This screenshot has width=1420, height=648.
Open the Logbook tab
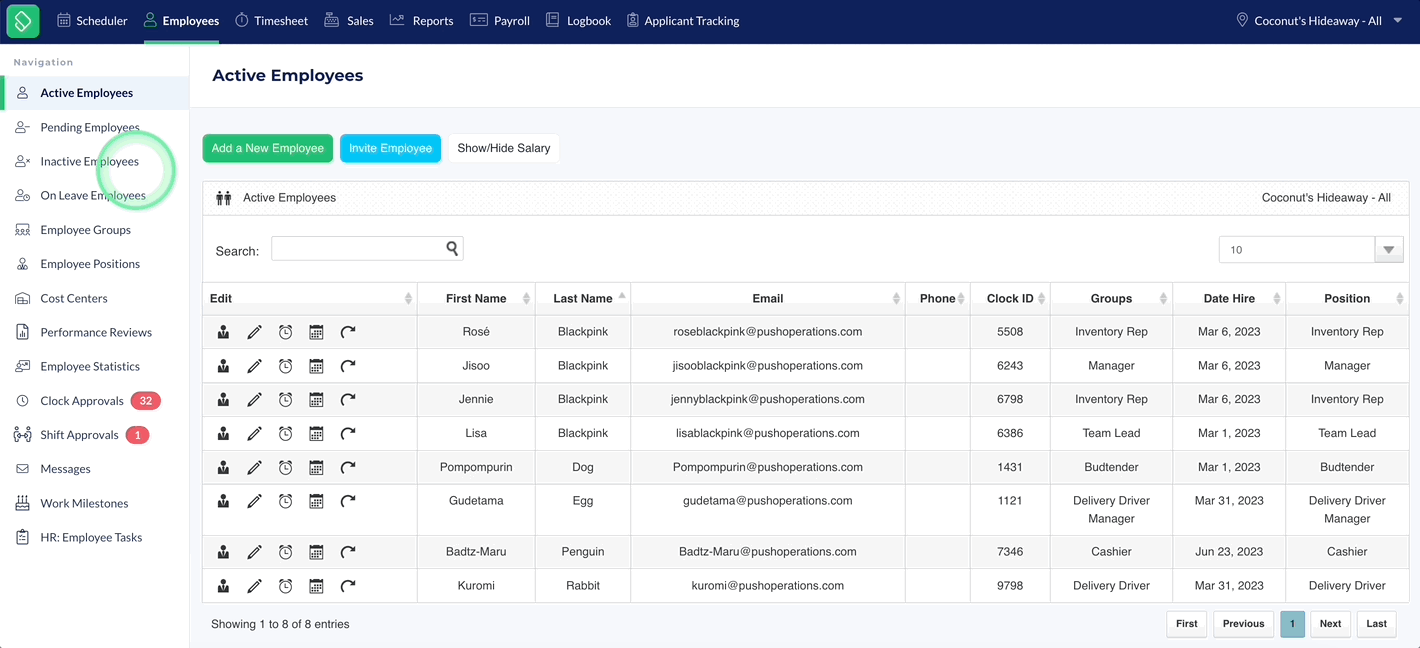click(x=578, y=20)
